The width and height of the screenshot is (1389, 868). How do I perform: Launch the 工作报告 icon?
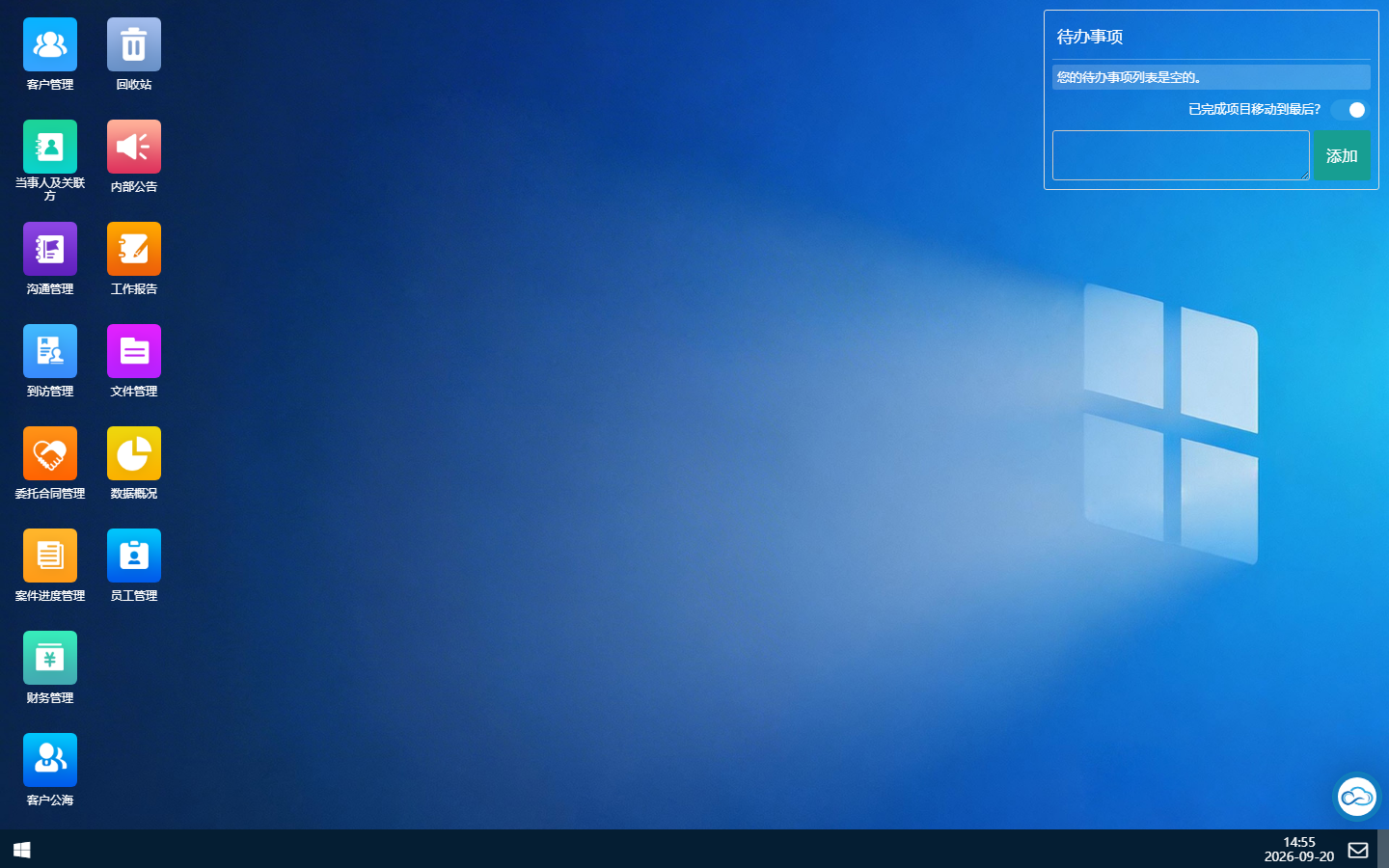[134, 249]
